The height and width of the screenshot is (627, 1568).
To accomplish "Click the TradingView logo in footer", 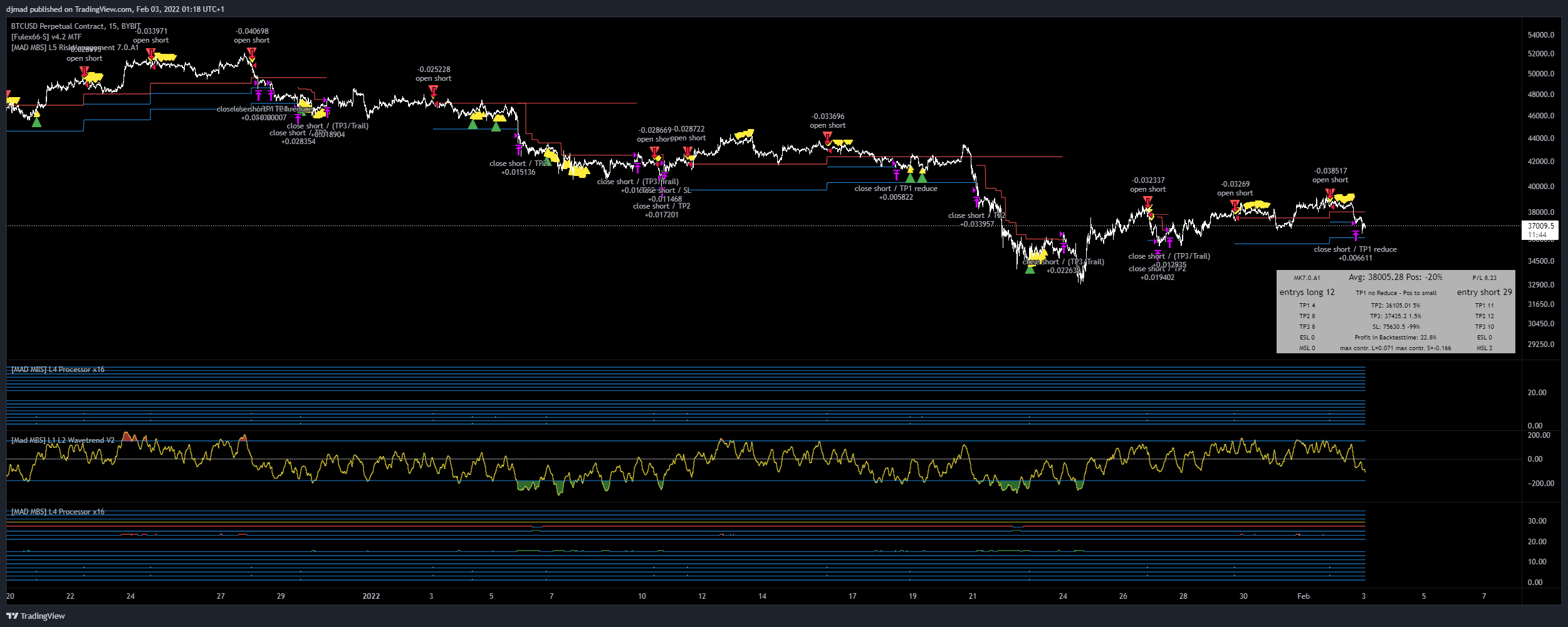I will (36, 616).
